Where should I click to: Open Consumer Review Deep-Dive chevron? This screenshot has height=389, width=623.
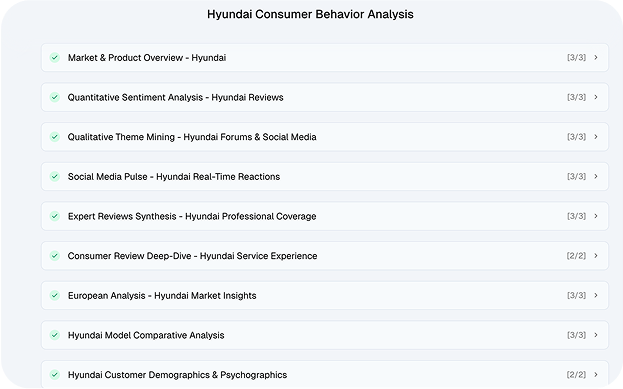[596, 256]
